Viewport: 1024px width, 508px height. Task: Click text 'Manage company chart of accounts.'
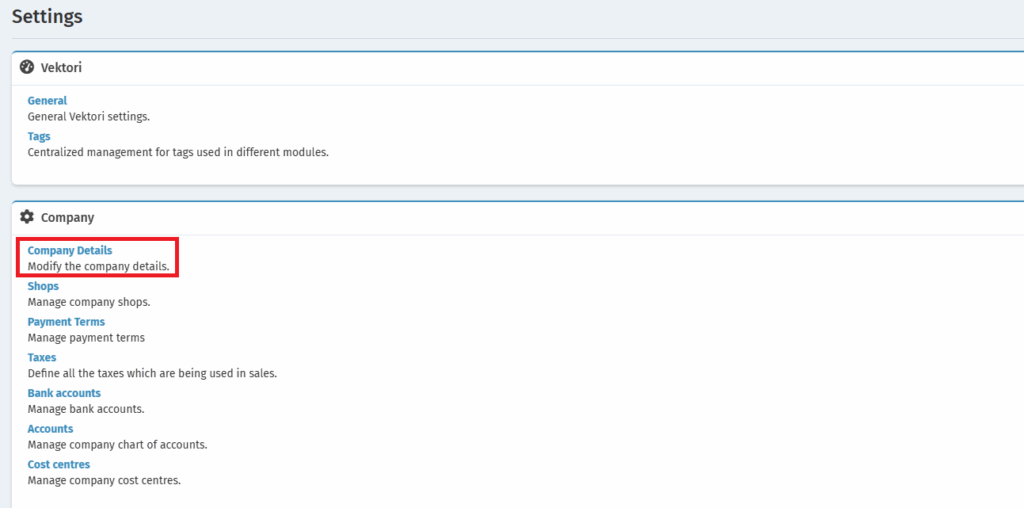pyautogui.click(x=118, y=445)
